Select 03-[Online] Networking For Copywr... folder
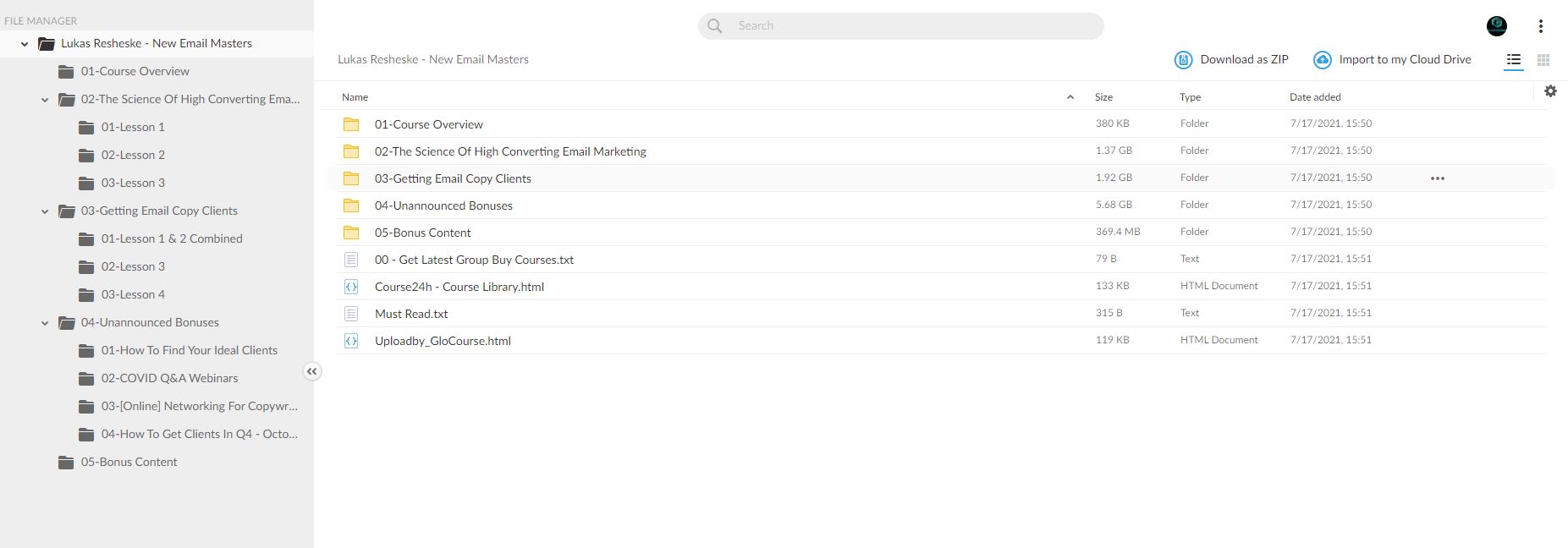The image size is (1568, 548). [x=200, y=407]
